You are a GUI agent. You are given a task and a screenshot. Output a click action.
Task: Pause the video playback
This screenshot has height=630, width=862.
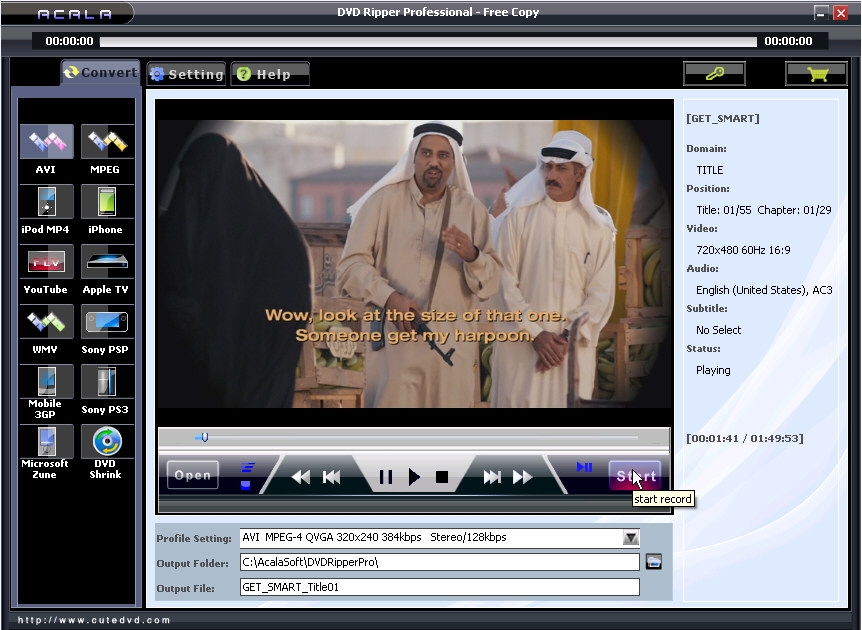(385, 477)
